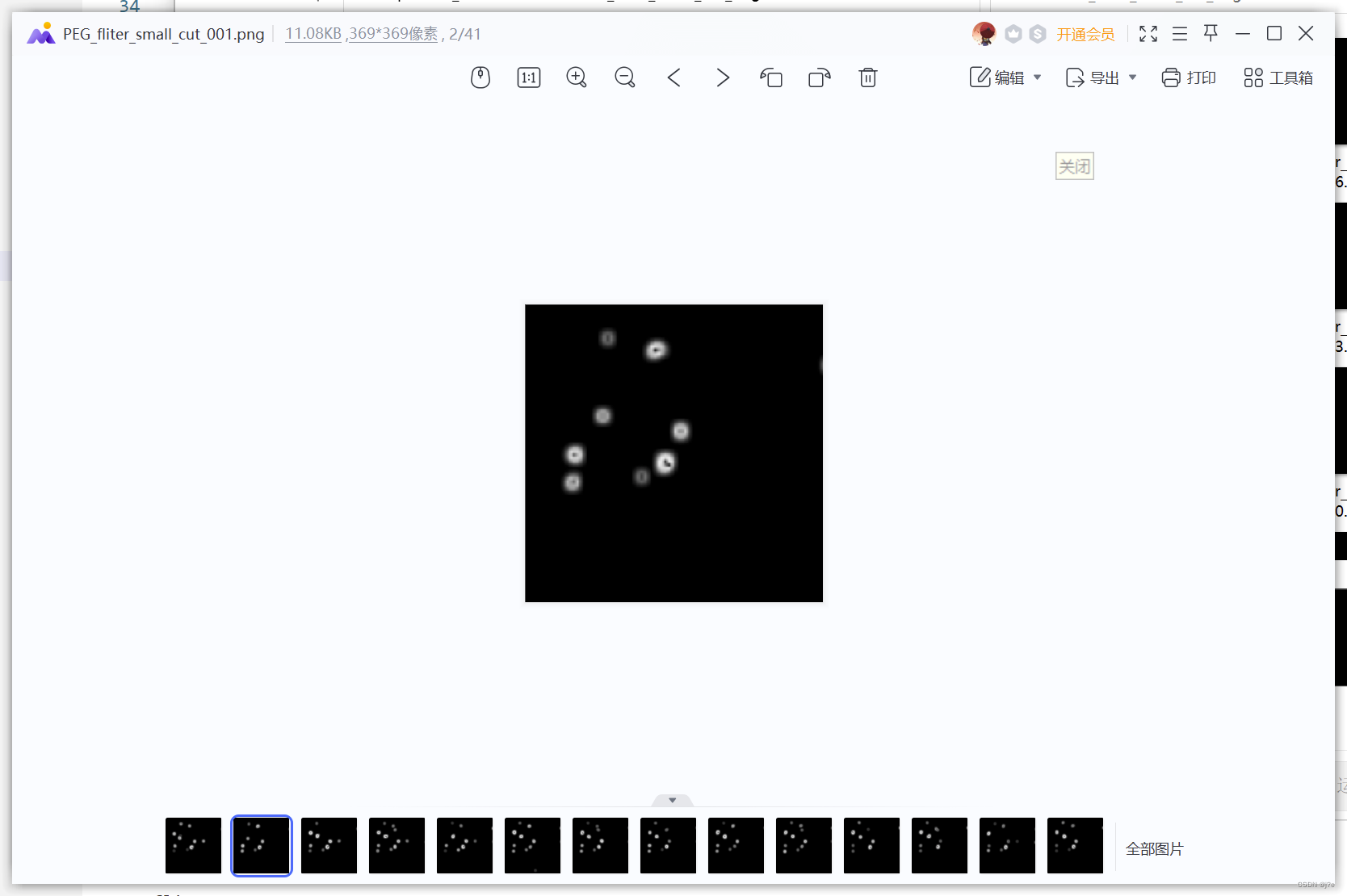Zoom out of the image
Viewport: 1347px width, 896px height.
click(625, 77)
